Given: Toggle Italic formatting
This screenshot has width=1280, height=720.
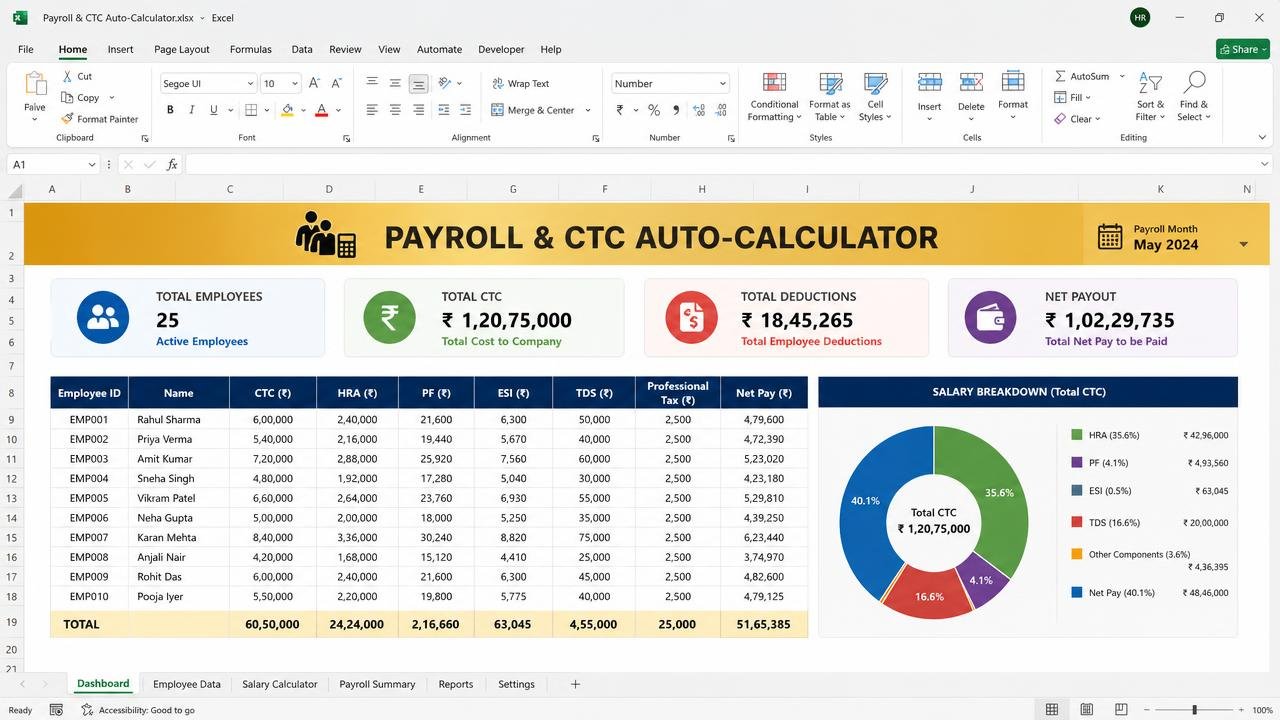Looking at the screenshot, I should coord(193,110).
